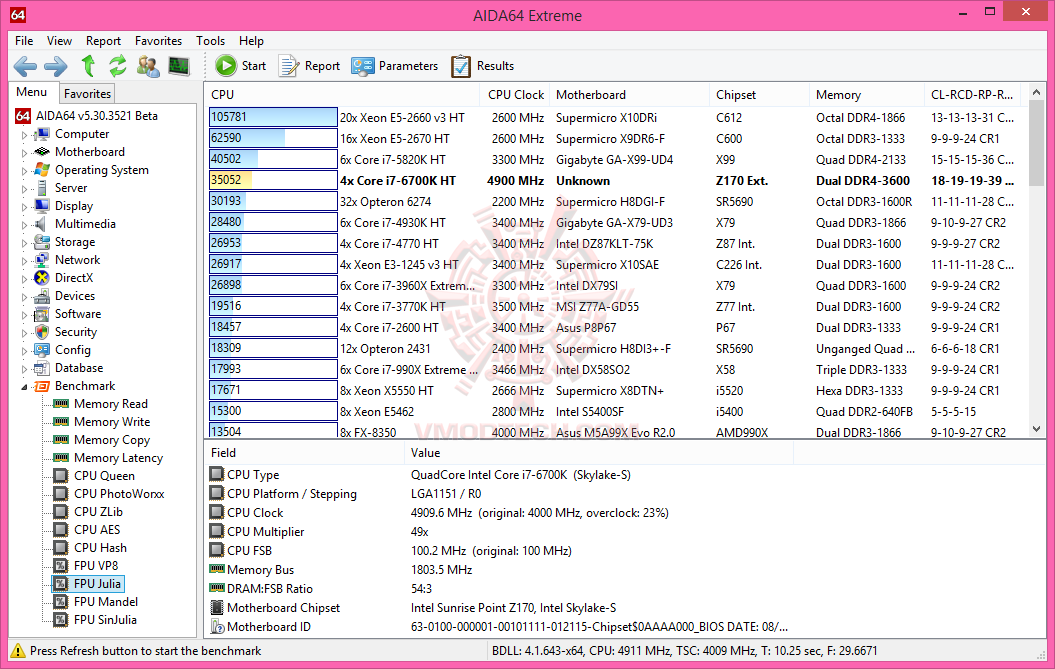This screenshot has width=1055, height=669.
Task: Click results list scrollbar up arrow
Action: point(1036,92)
